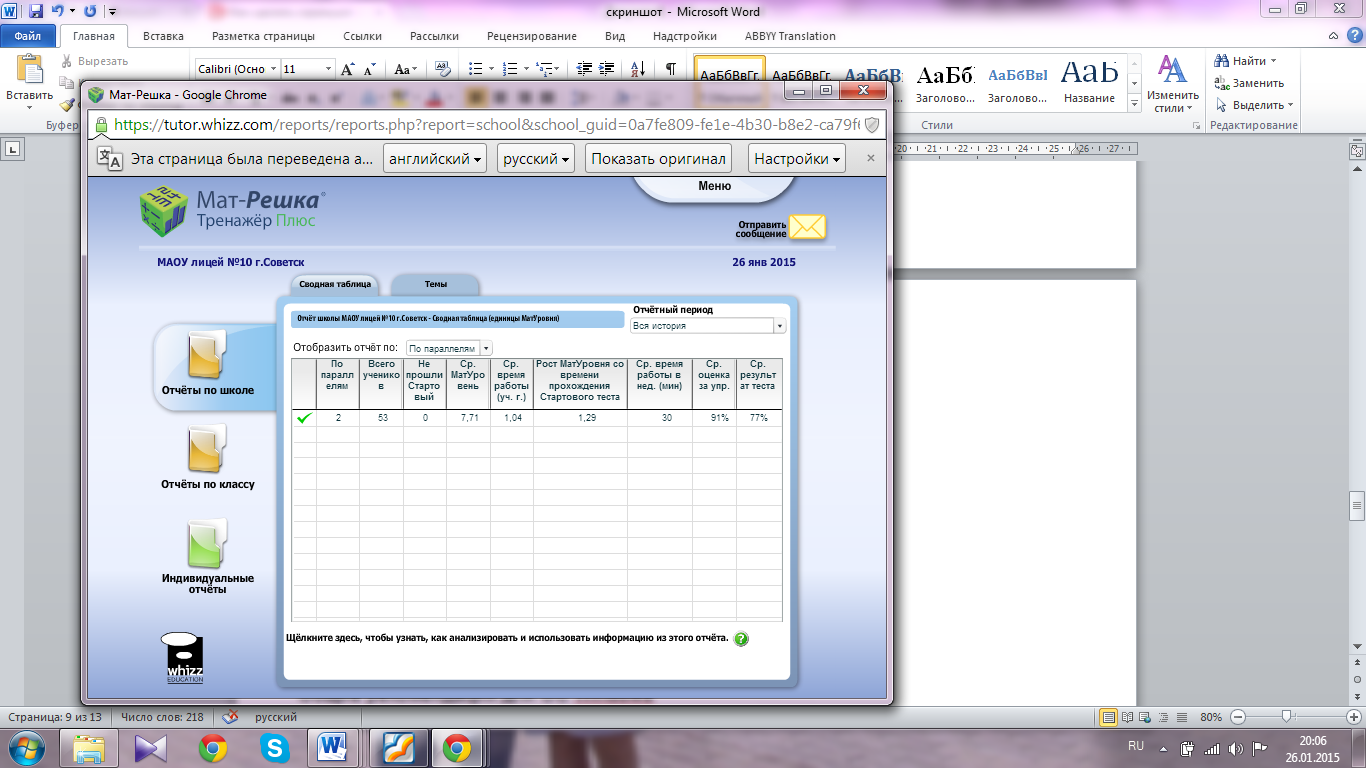Switch to the Page Layout ribbon tab
Viewport: 1366px width, 768px height.
(263, 36)
